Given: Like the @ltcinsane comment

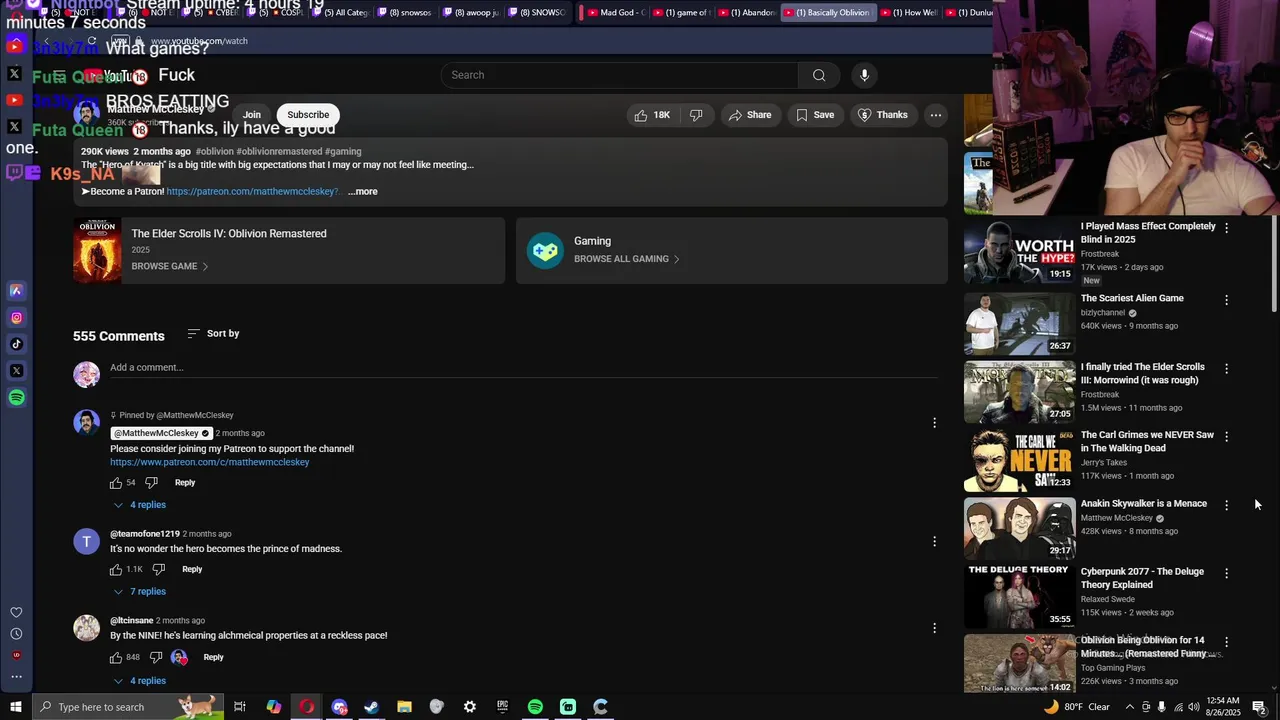Looking at the screenshot, I should pyautogui.click(x=116, y=657).
